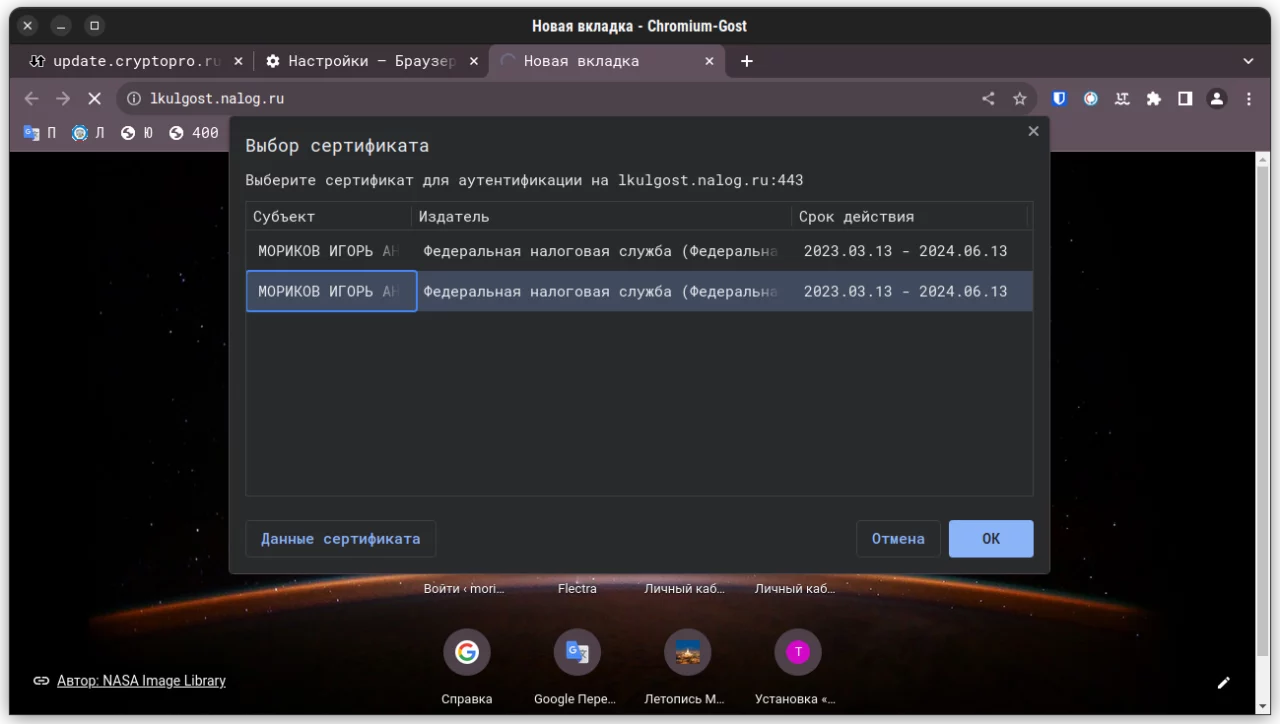Open the profile avatar menu
The width and height of the screenshot is (1280, 724).
(1217, 99)
